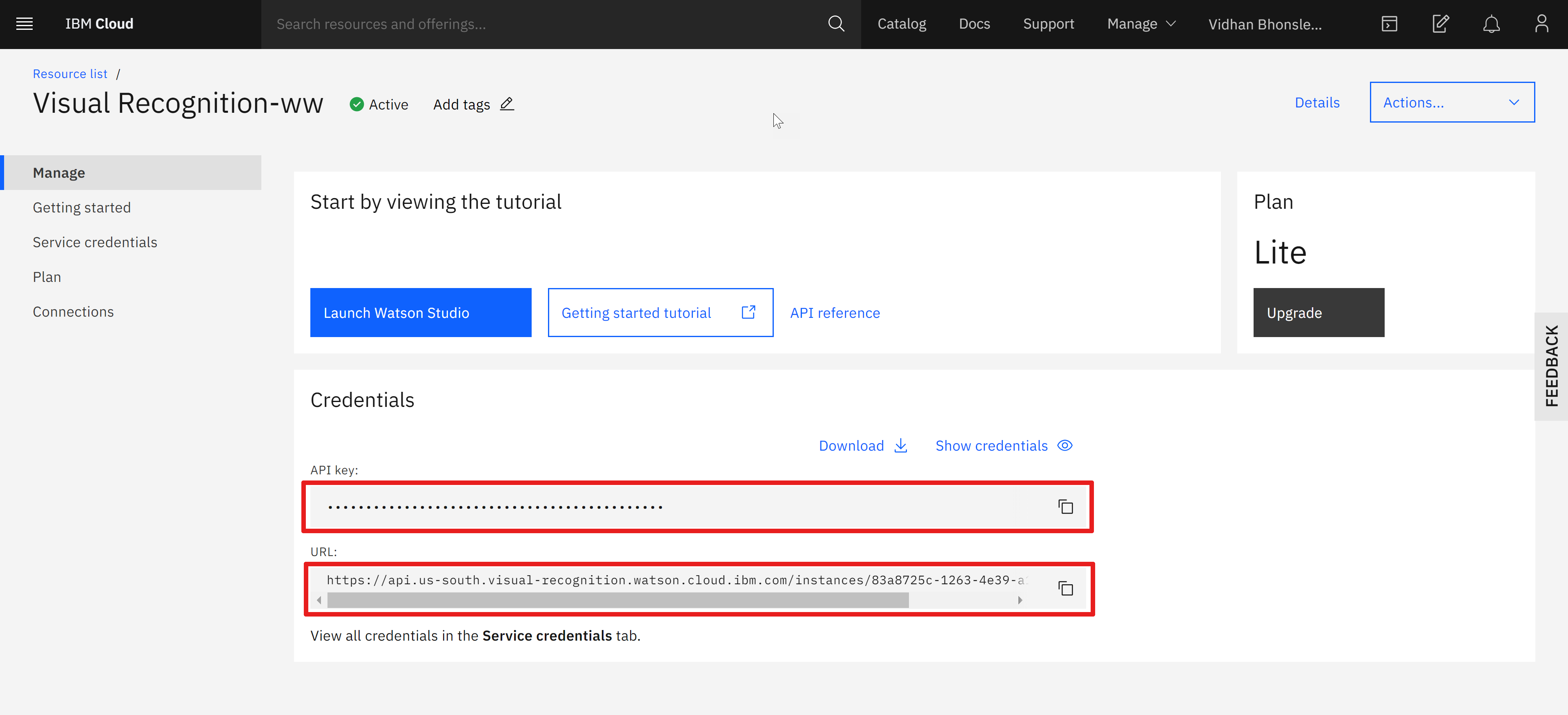The height and width of the screenshot is (715, 1568).
Task: Launch Watson Studio
Action: tap(421, 313)
